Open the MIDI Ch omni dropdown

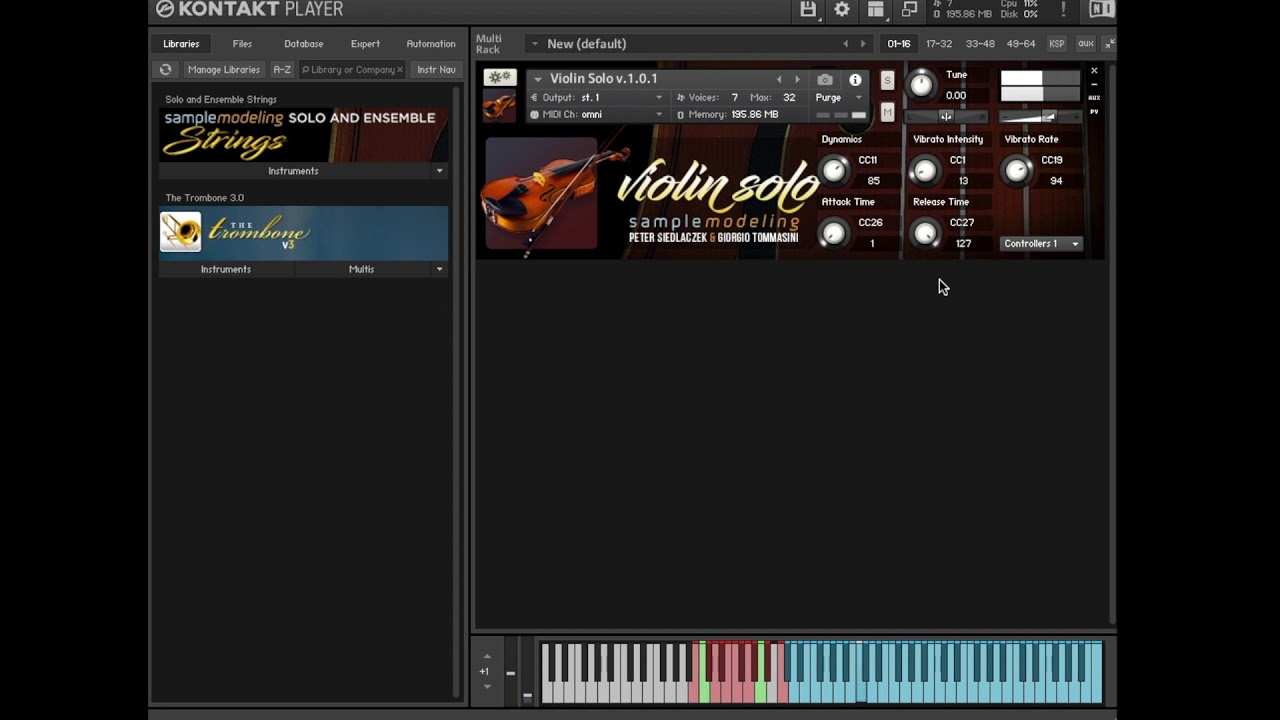pos(597,115)
